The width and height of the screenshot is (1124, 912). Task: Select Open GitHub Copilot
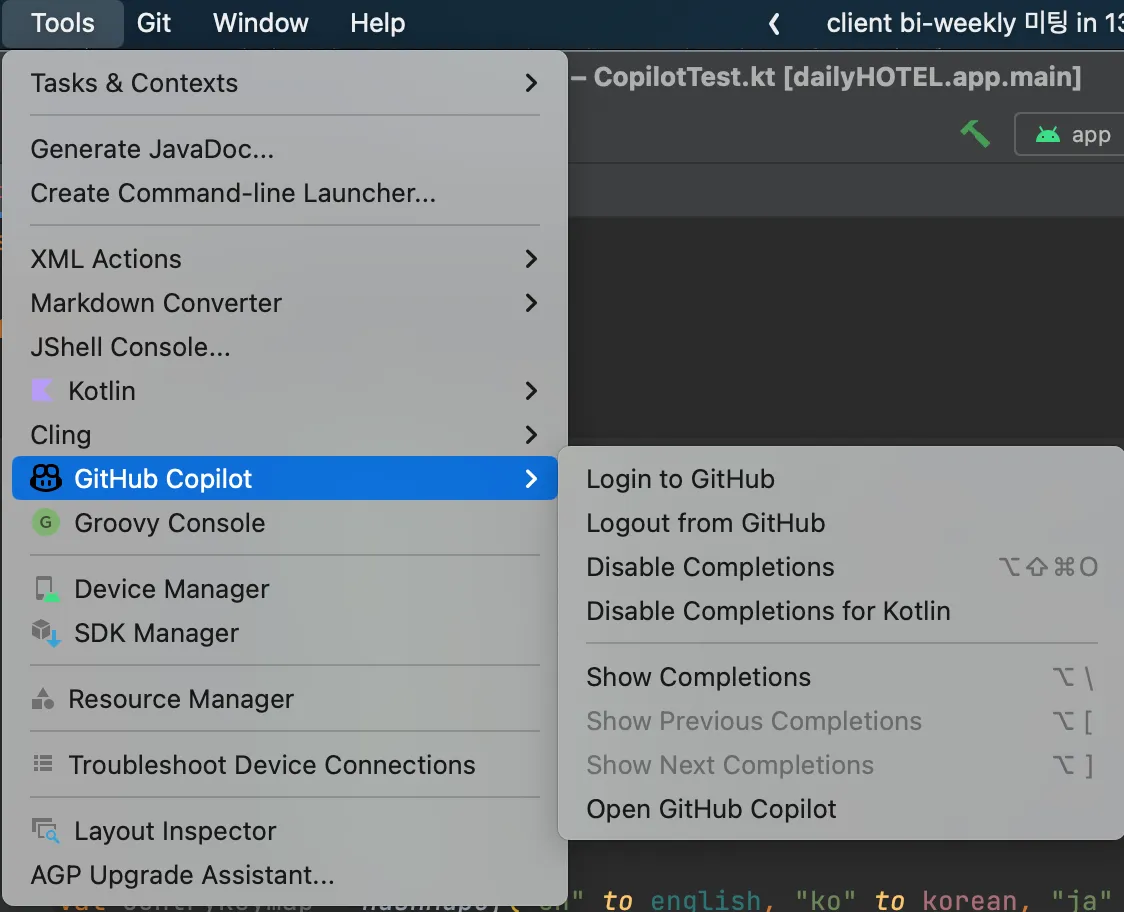[842, 809]
